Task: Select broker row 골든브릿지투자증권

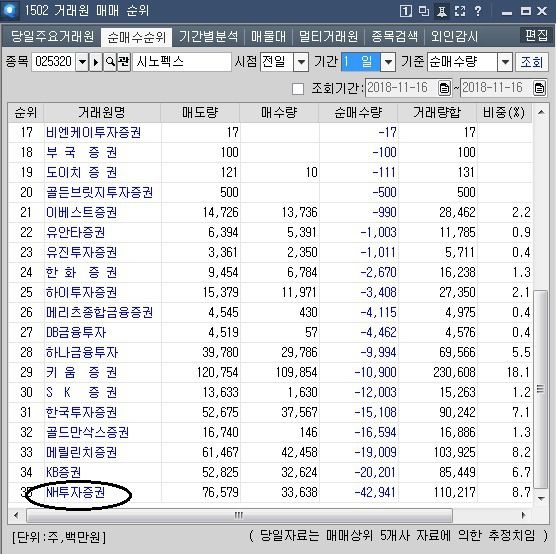Action: pos(270,193)
